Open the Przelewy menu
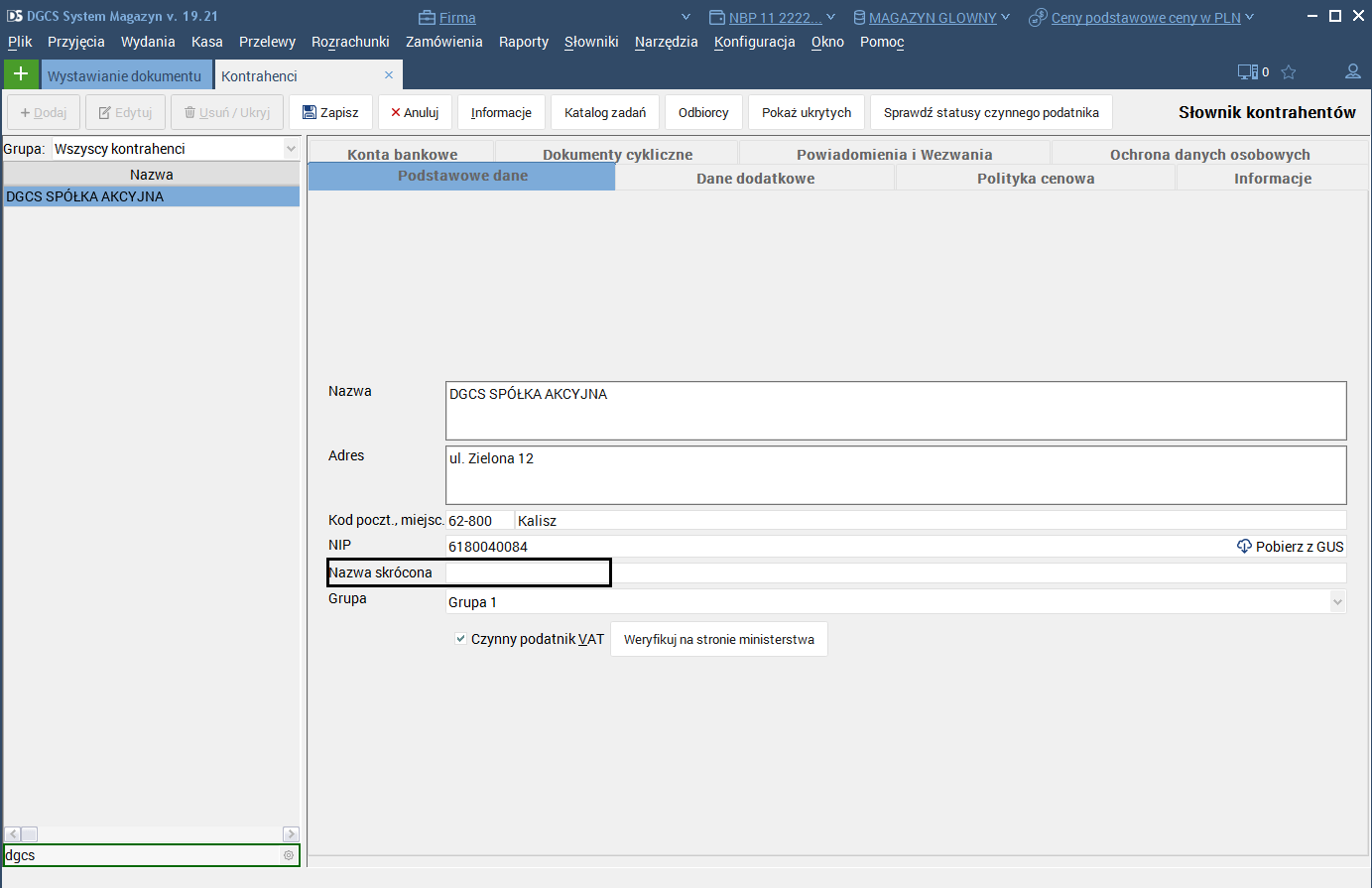The image size is (1372, 888). pyautogui.click(x=267, y=42)
